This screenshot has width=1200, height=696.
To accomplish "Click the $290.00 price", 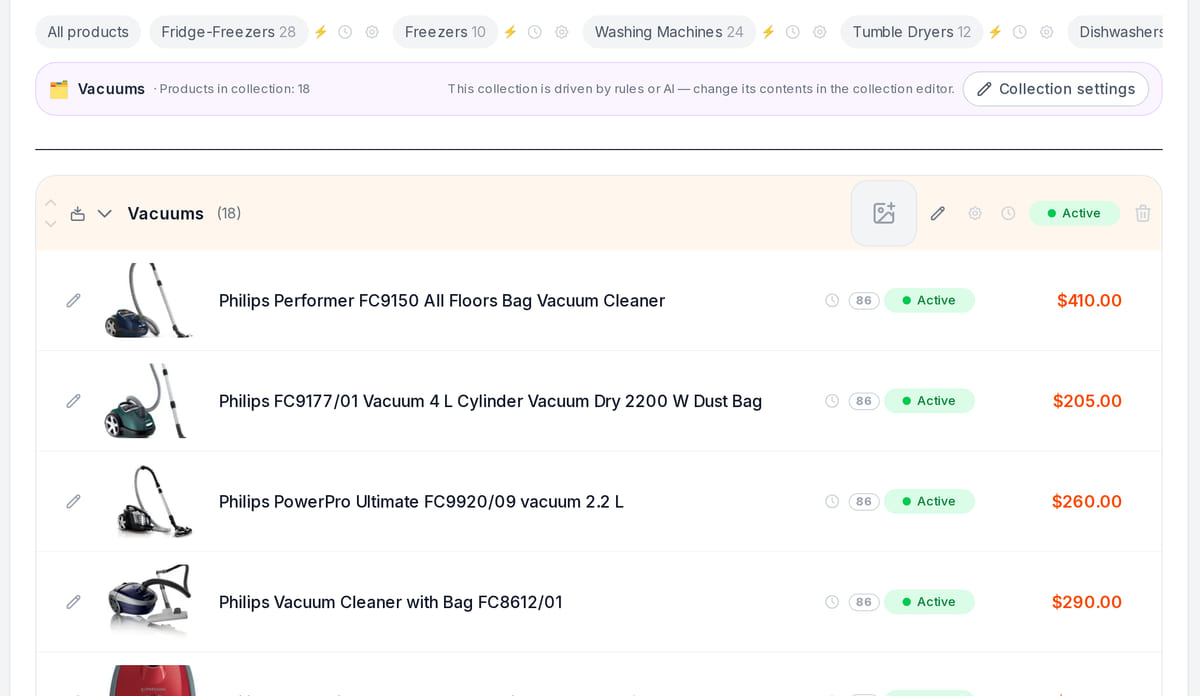I will click(1087, 602).
